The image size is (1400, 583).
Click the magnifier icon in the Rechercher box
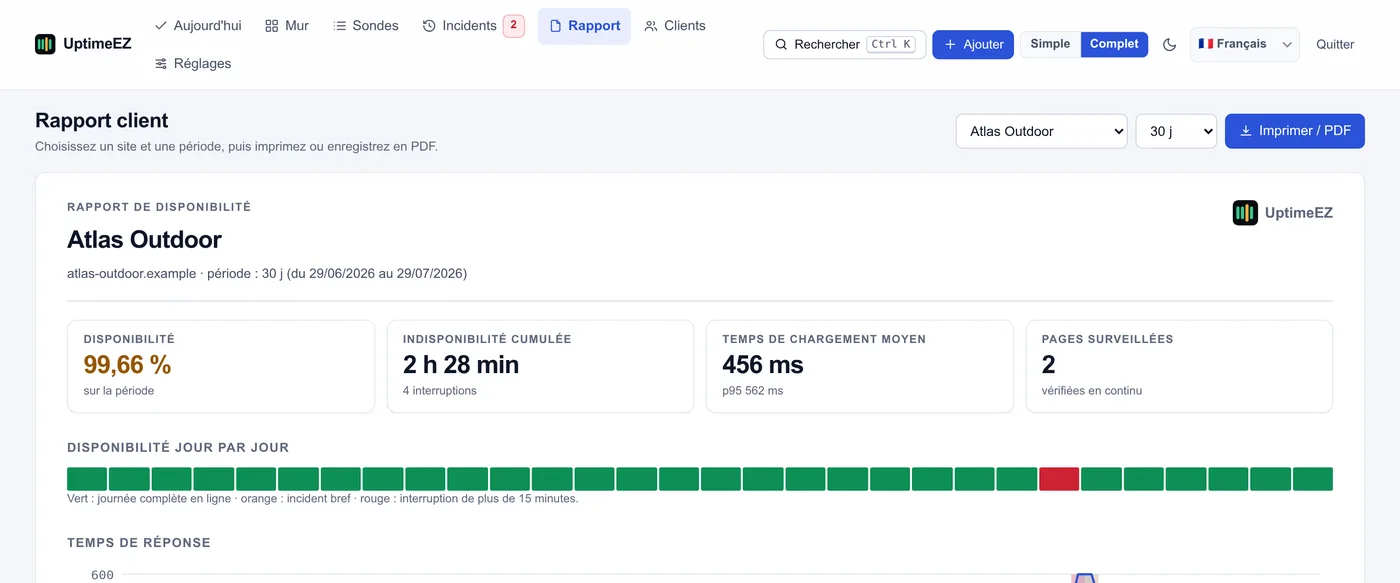(x=782, y=45)
